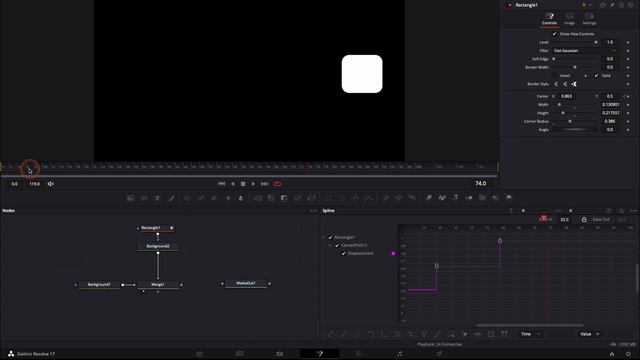Image resolution: width=640 pixels, height=360 pixels.
Task: Click the pin icon in the Inspector header
Action: tap(612, 5)
